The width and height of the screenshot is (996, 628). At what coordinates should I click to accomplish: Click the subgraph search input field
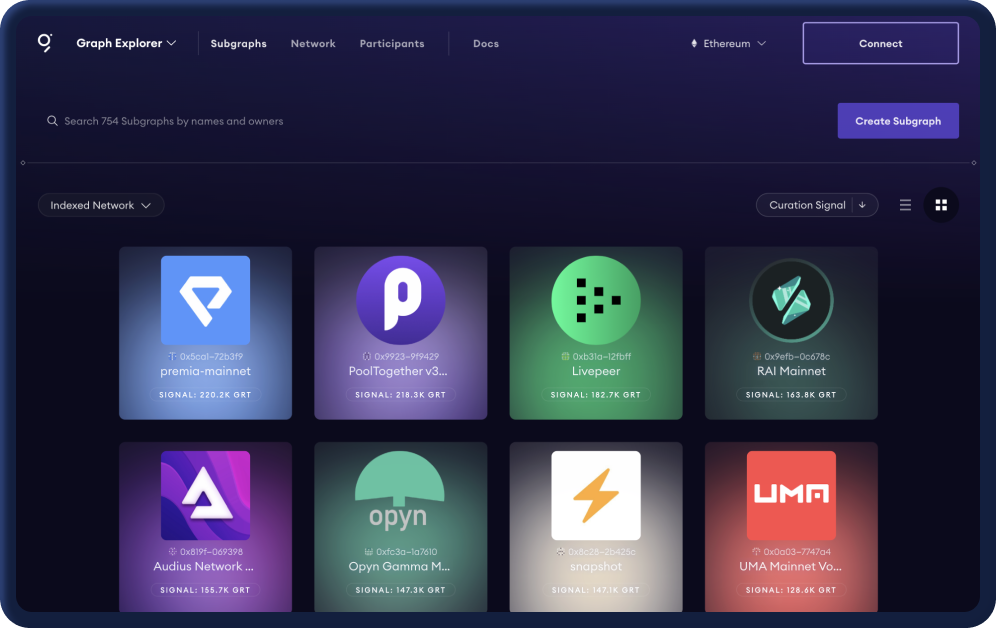click(300, 120)
